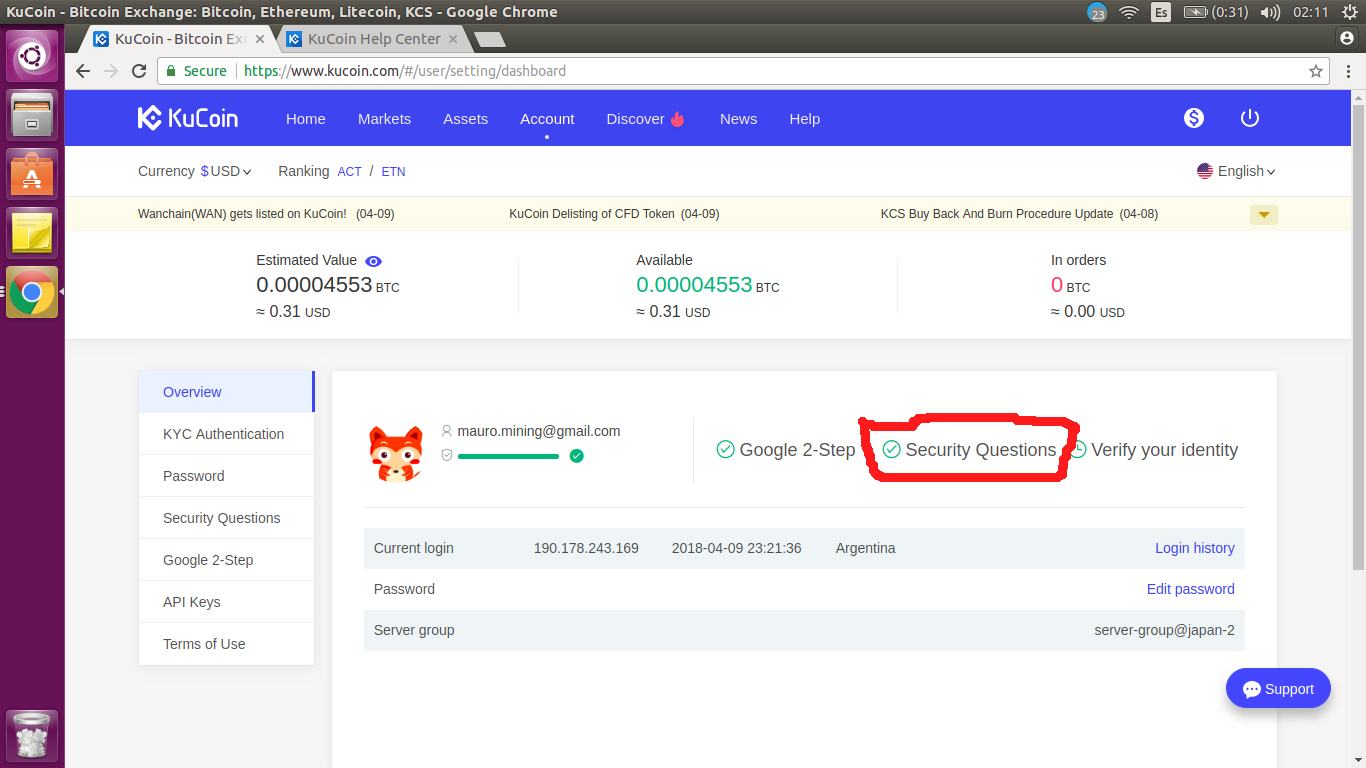Click the Google 2-Step check icon
This screenshot has width=1366, height=768.
point(726,450)
